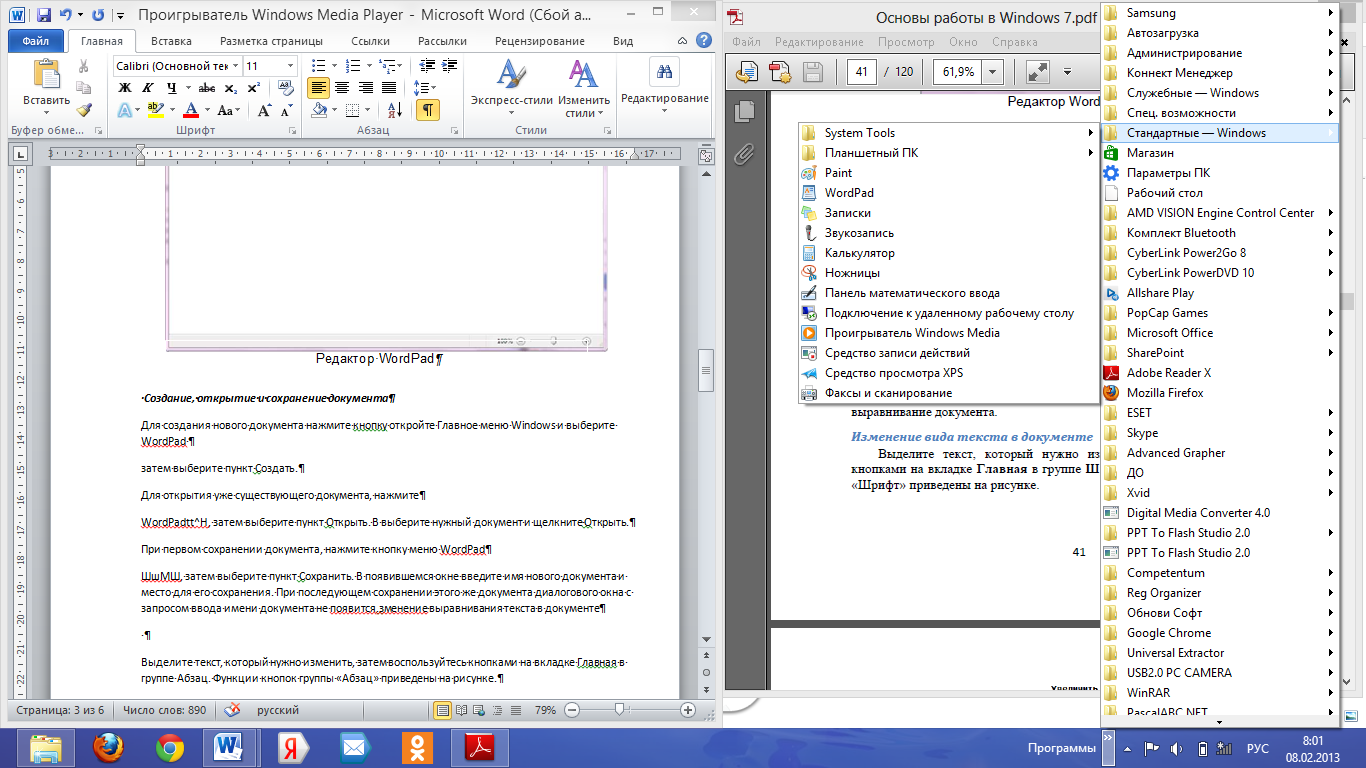
Task: Click the Word zoom-in plus button
Action: click(x=688, y=710)
